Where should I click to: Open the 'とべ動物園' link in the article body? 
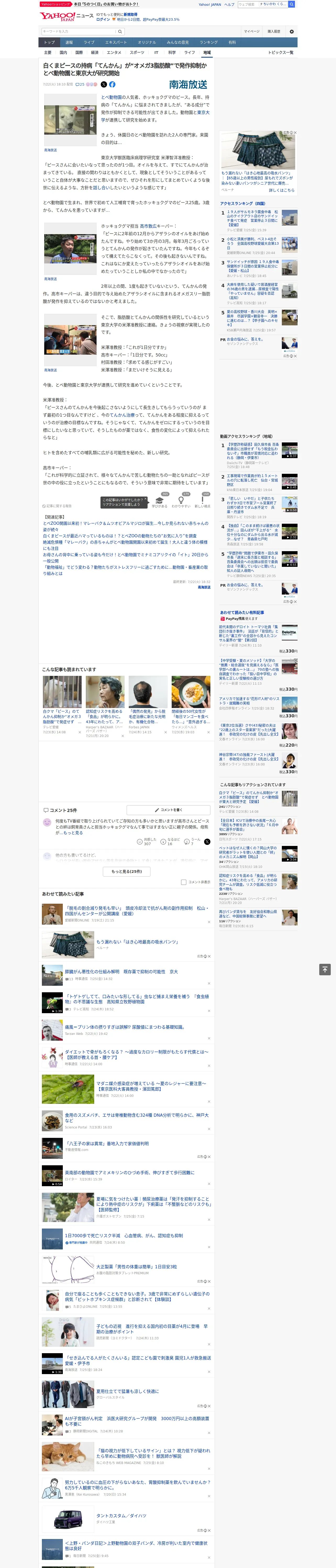(111, 97)
